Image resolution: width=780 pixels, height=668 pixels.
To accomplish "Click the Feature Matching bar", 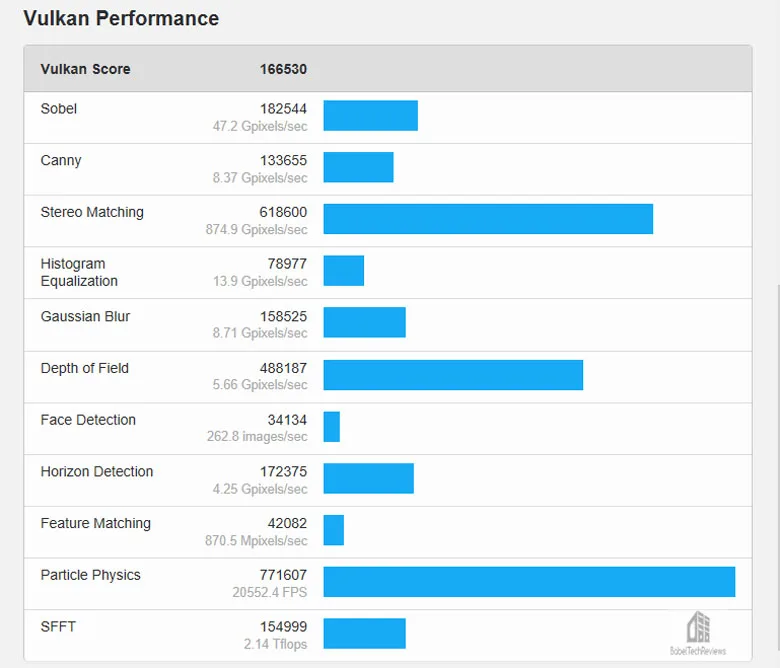I will 334,530.
